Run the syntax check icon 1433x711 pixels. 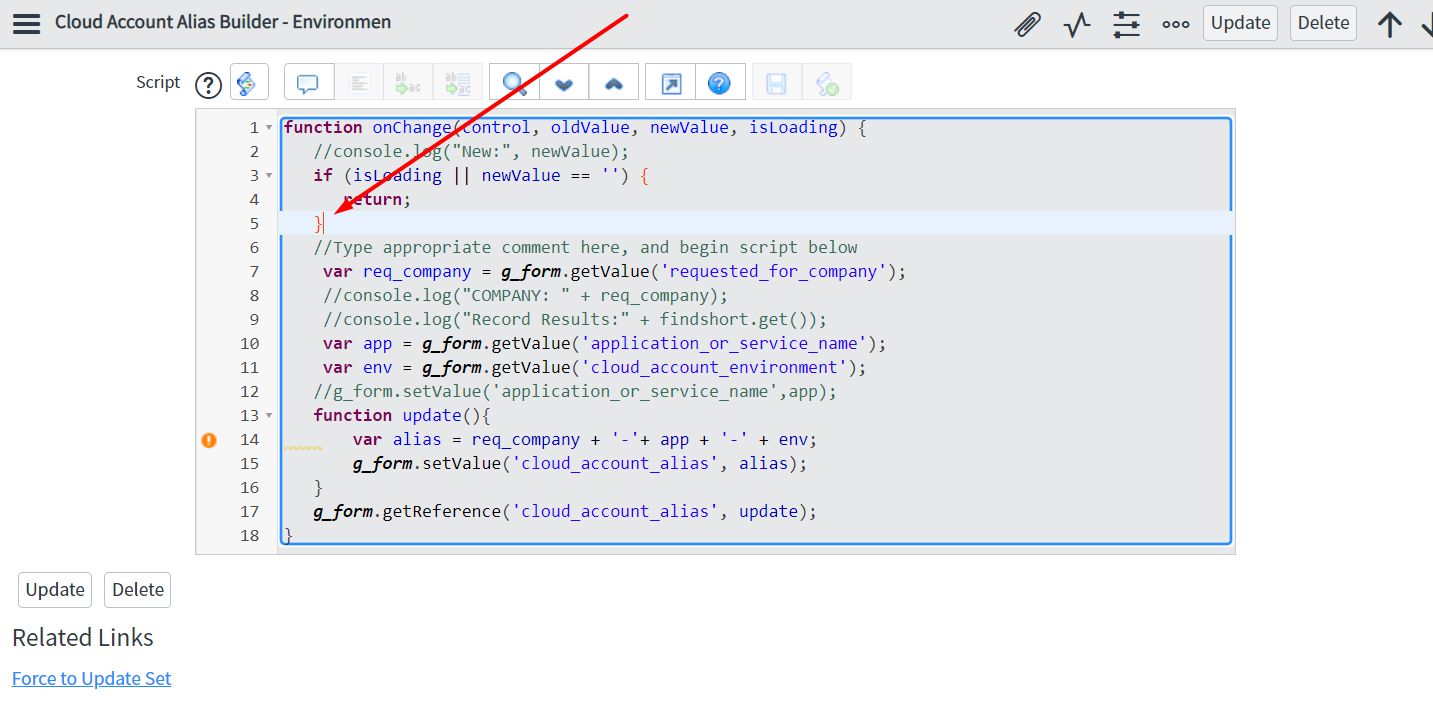click(x=827, y=82)
